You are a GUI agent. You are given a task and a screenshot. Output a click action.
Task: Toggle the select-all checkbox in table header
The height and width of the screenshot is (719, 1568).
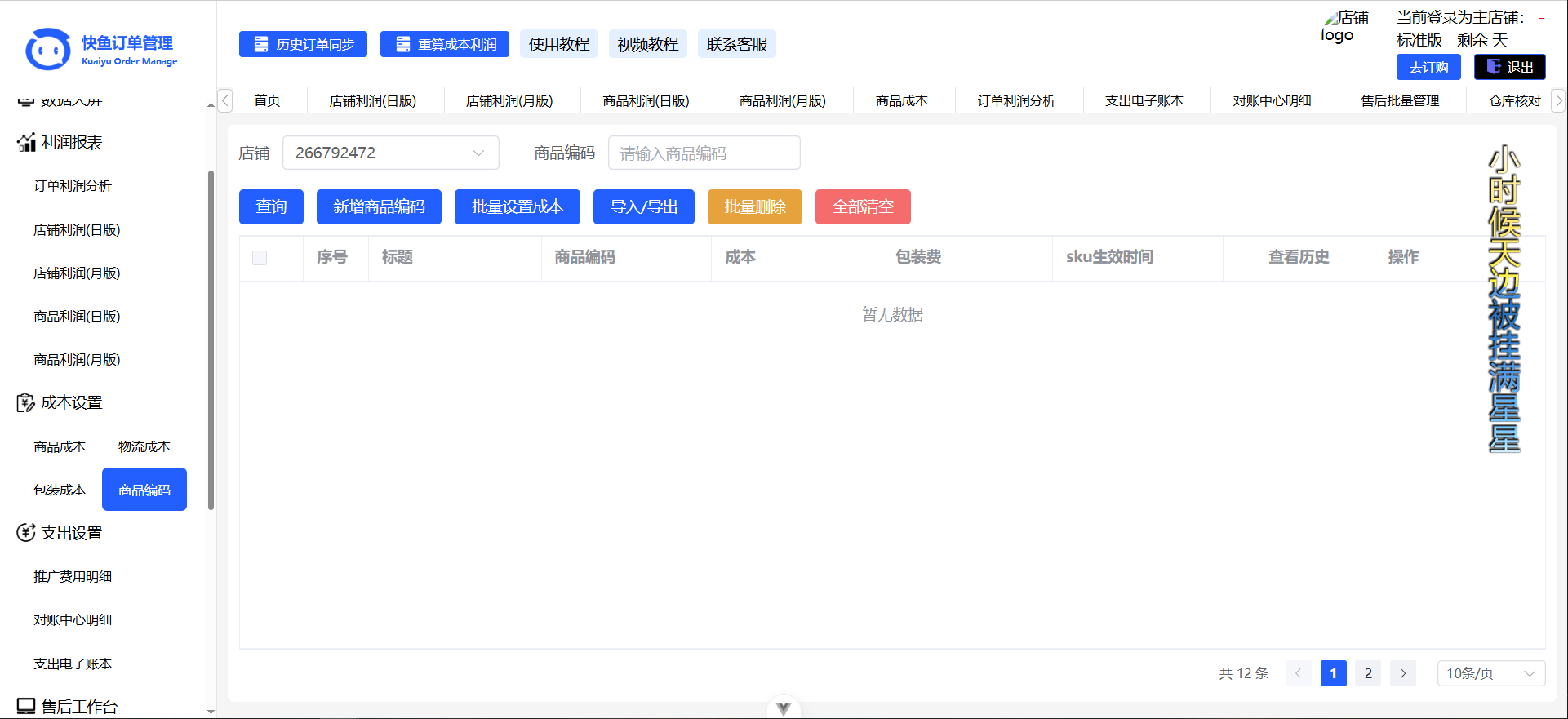(260, 258)
